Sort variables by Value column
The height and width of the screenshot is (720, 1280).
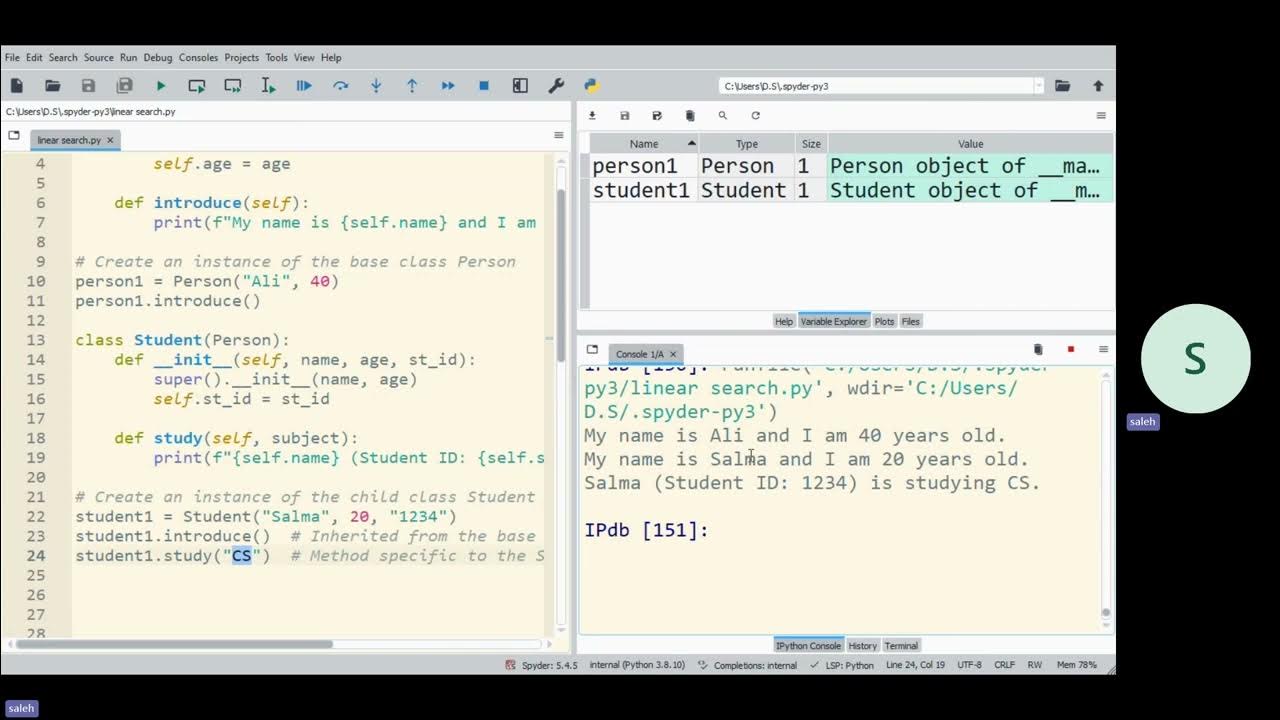click(x=970, y=144)
